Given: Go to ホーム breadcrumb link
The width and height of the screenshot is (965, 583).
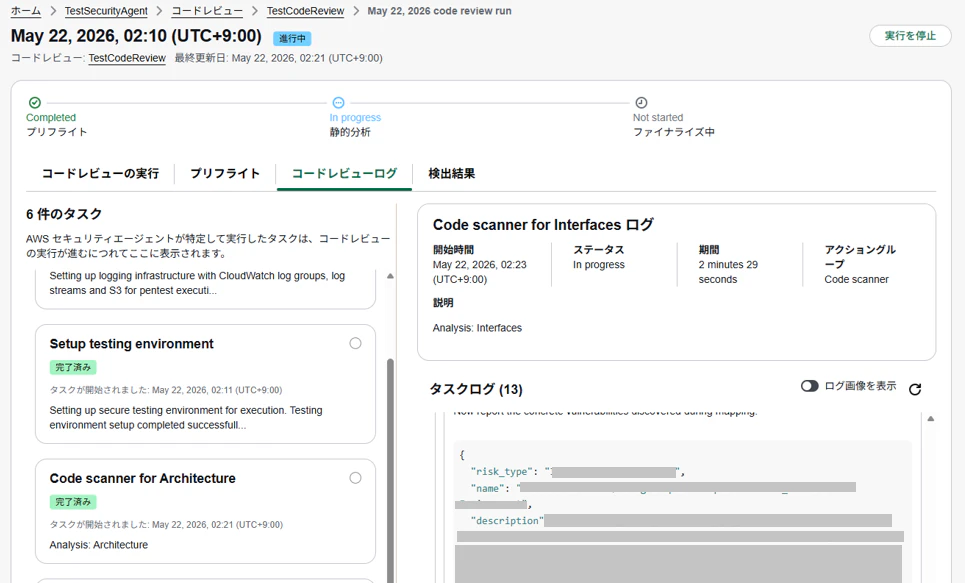Looking at the screenshot, I should pos(26,10).
